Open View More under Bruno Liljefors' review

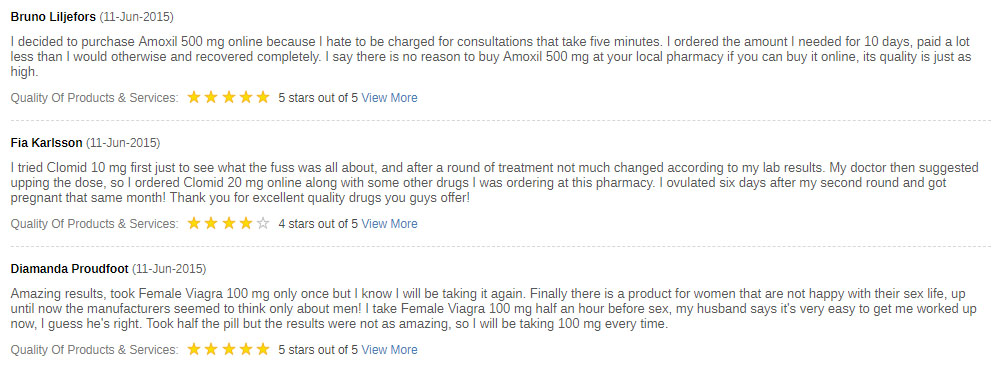coord(389,98)
